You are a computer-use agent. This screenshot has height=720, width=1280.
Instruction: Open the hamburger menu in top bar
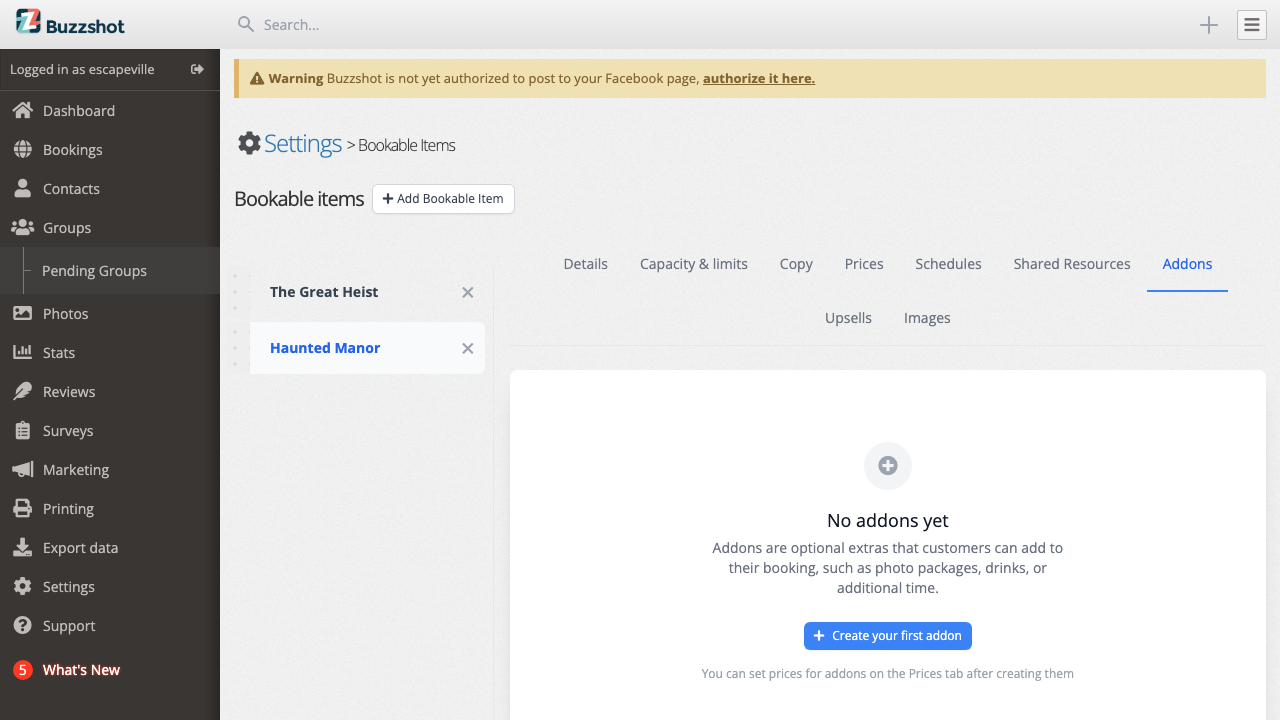point(1252,25)
